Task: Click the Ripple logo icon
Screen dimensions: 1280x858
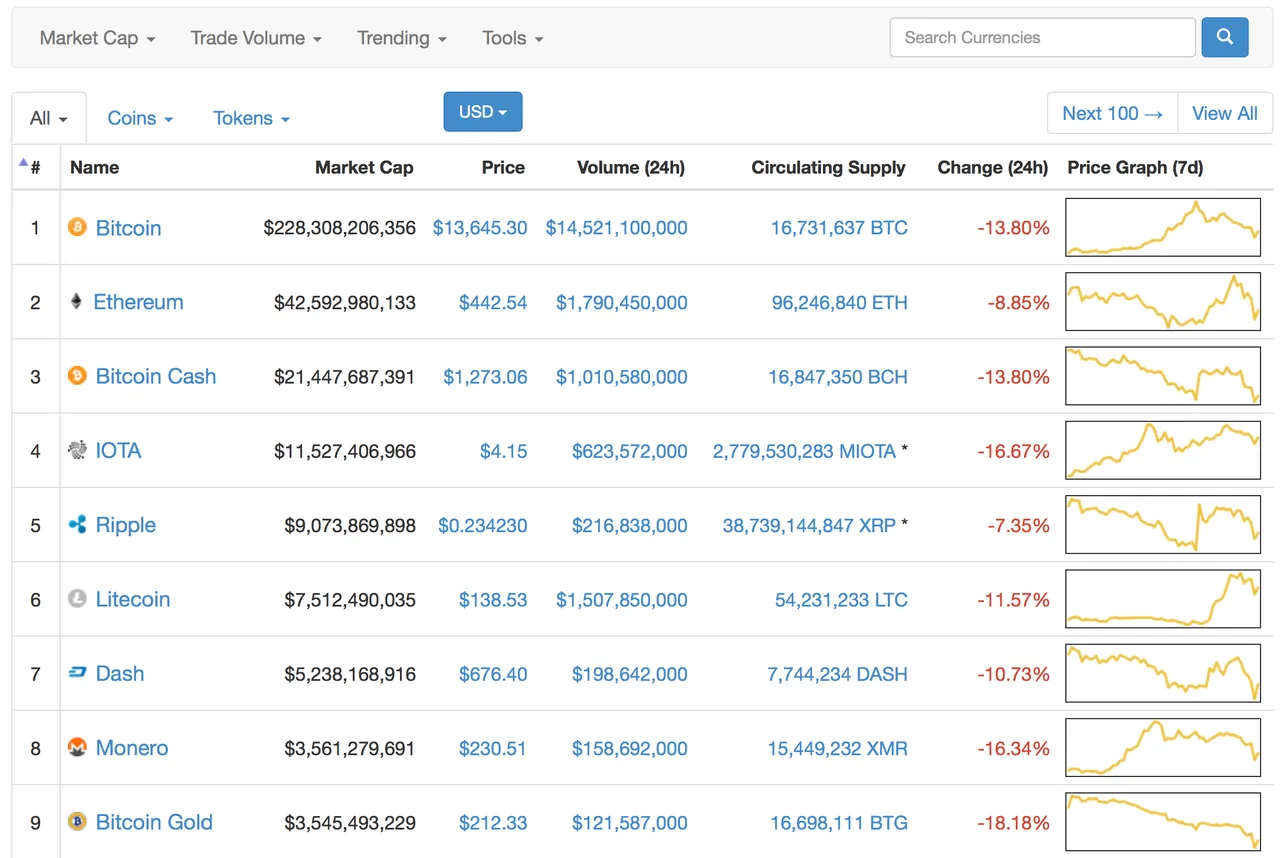Action: pos(77,524)
